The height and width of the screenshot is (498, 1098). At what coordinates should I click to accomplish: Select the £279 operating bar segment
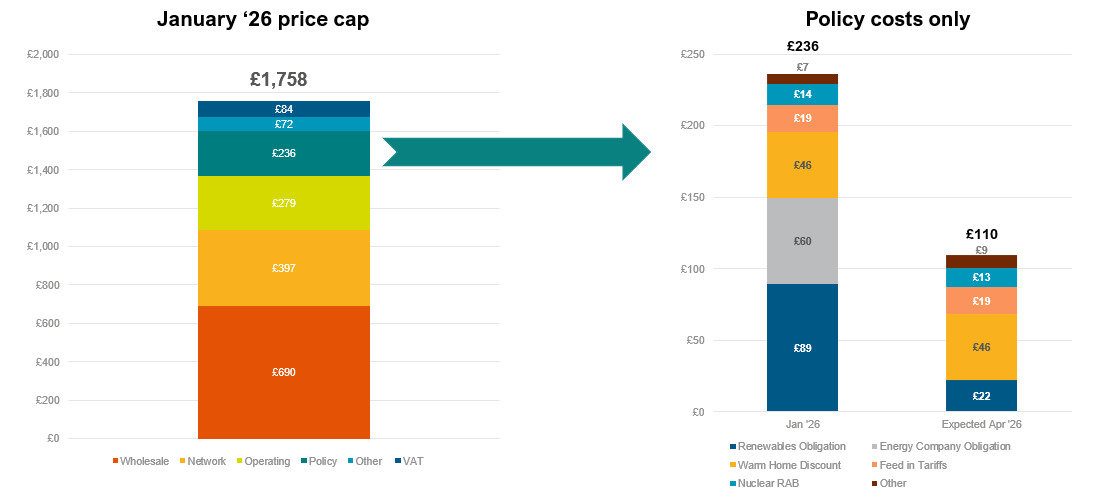tap(284, 203)
